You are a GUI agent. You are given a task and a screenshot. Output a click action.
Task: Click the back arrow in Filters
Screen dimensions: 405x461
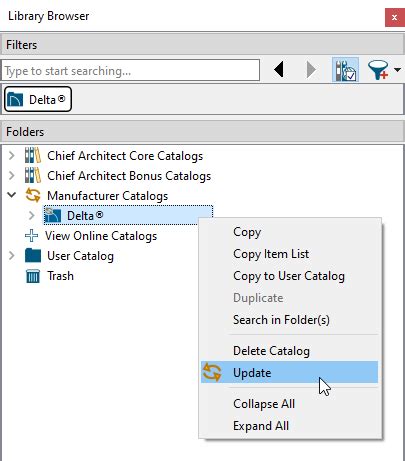click(279, 70)
